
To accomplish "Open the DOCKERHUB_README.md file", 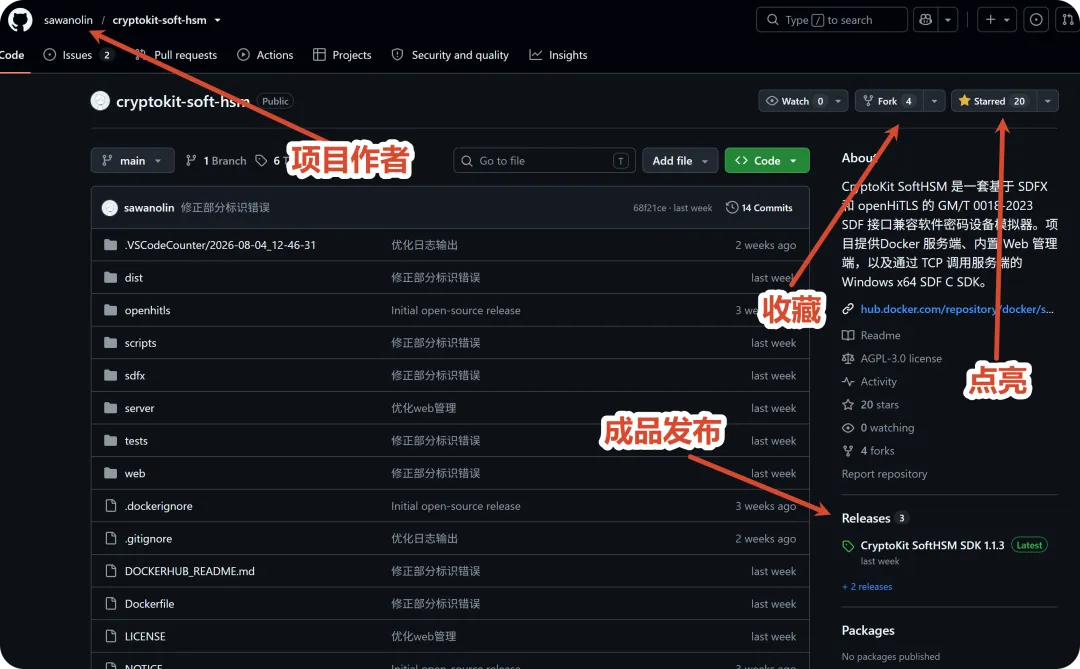I will point(189,571).
